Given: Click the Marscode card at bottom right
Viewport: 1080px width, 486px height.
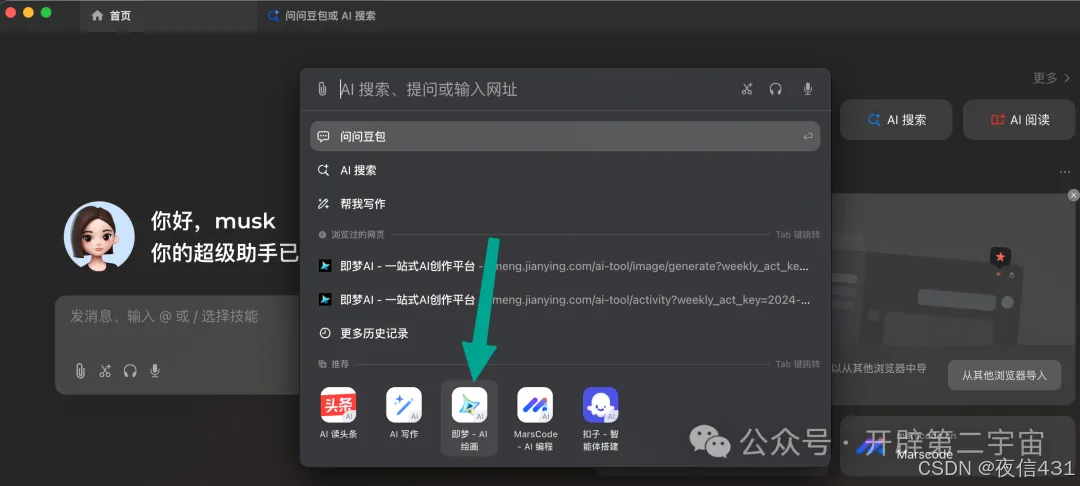Looking at the screenshot, I should [x=958, y=447].
